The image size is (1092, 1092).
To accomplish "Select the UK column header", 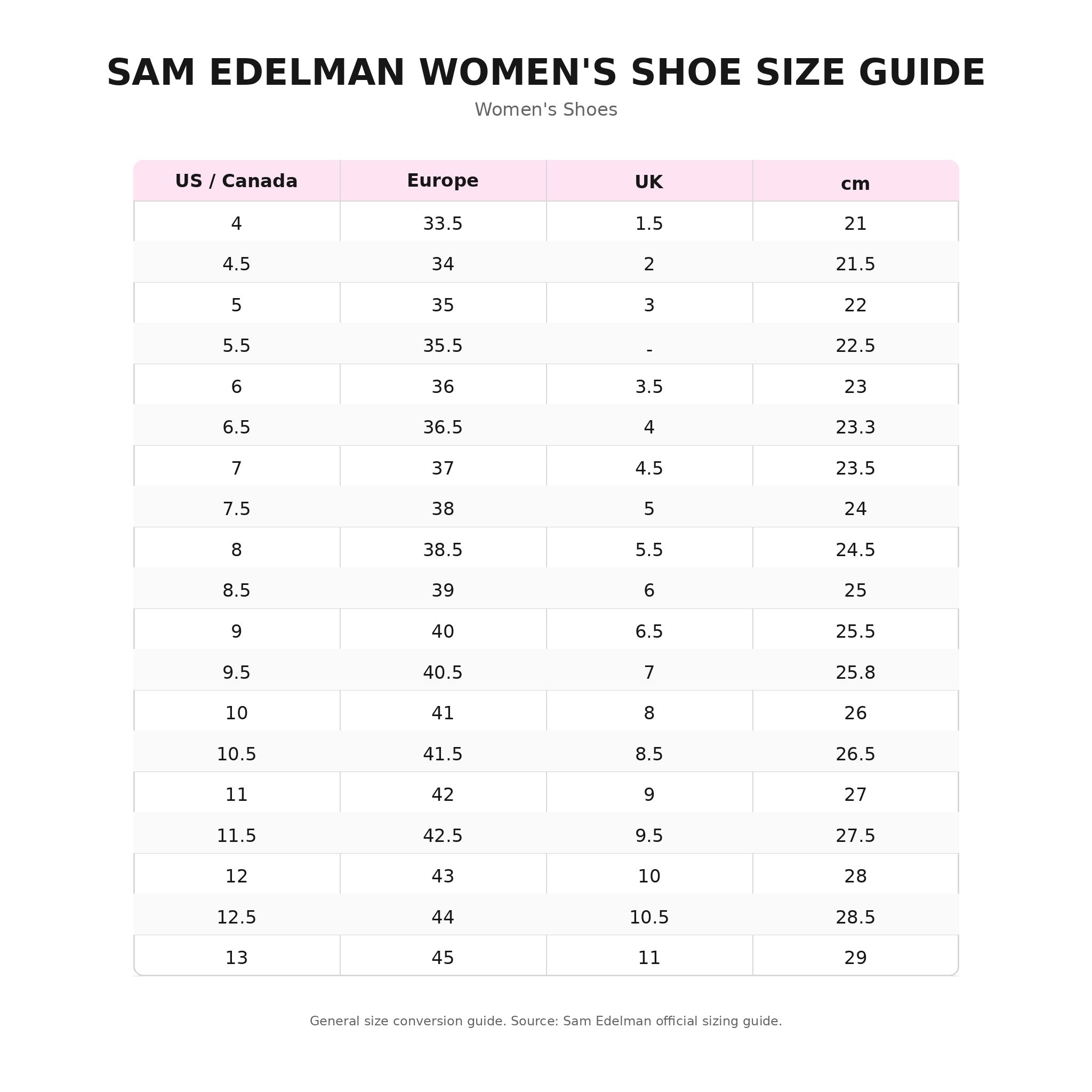I will 649,181.
